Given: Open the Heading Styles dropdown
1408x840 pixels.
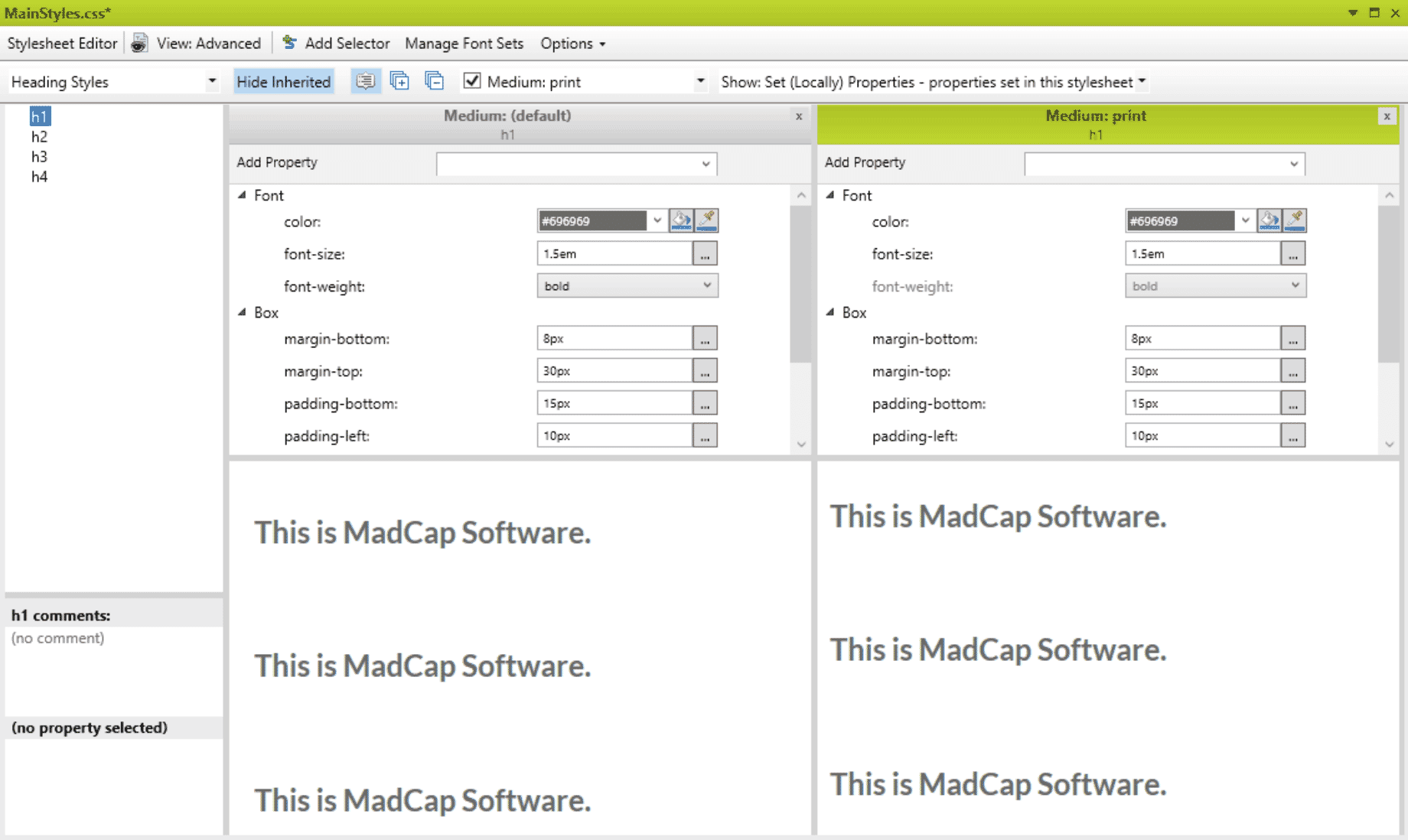Looking at the screenshot, I should coord(212,81).
